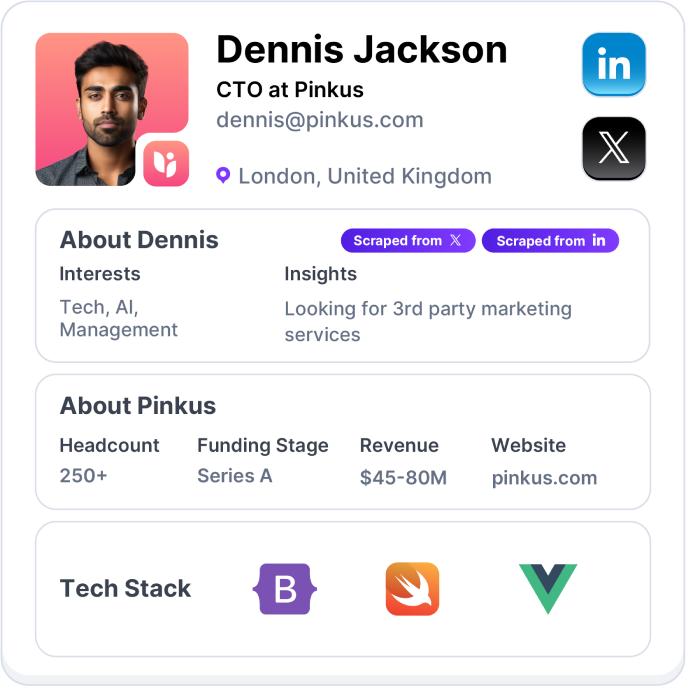Viewport: 686px width, 687px height.
Task: Click the 'CTO at Pinkus' job title
Action: coord(290,90)
